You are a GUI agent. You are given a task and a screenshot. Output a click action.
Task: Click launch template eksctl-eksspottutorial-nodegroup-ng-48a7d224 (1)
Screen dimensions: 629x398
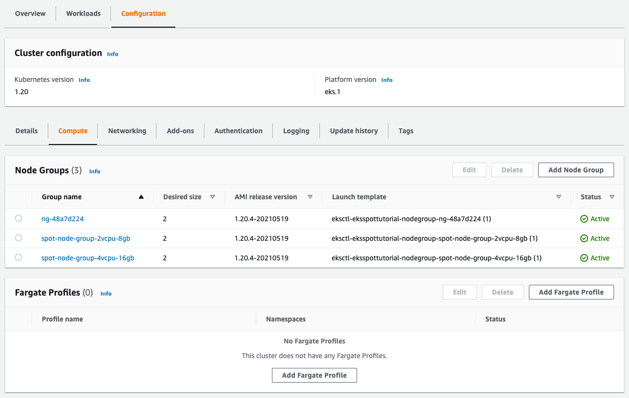tap(411, 219)
